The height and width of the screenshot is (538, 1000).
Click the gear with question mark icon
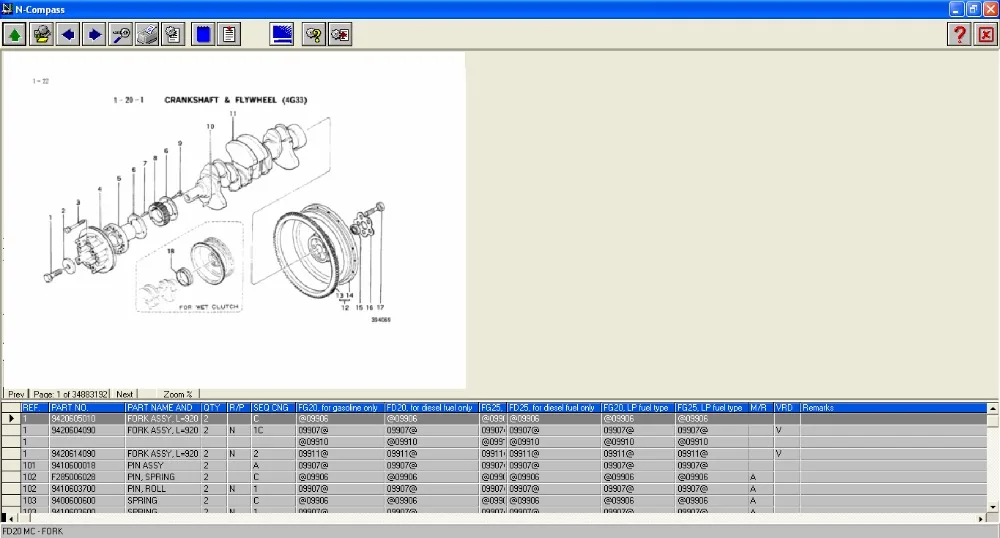tap(314, 34)
